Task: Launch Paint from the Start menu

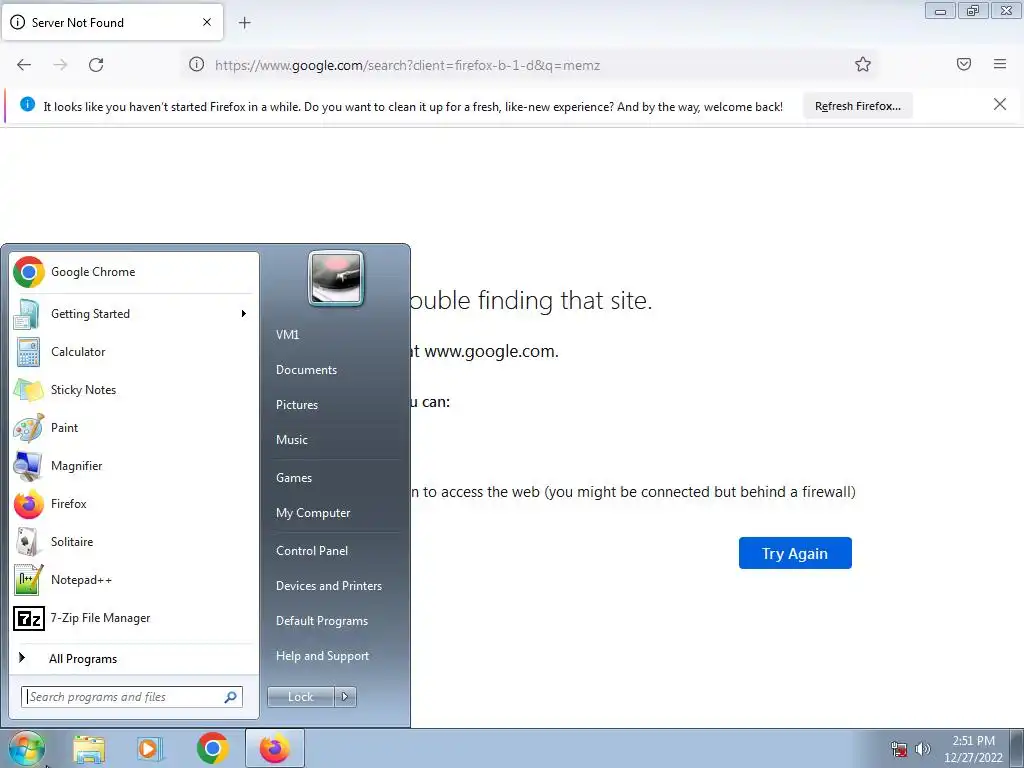Action: (134, 428)
